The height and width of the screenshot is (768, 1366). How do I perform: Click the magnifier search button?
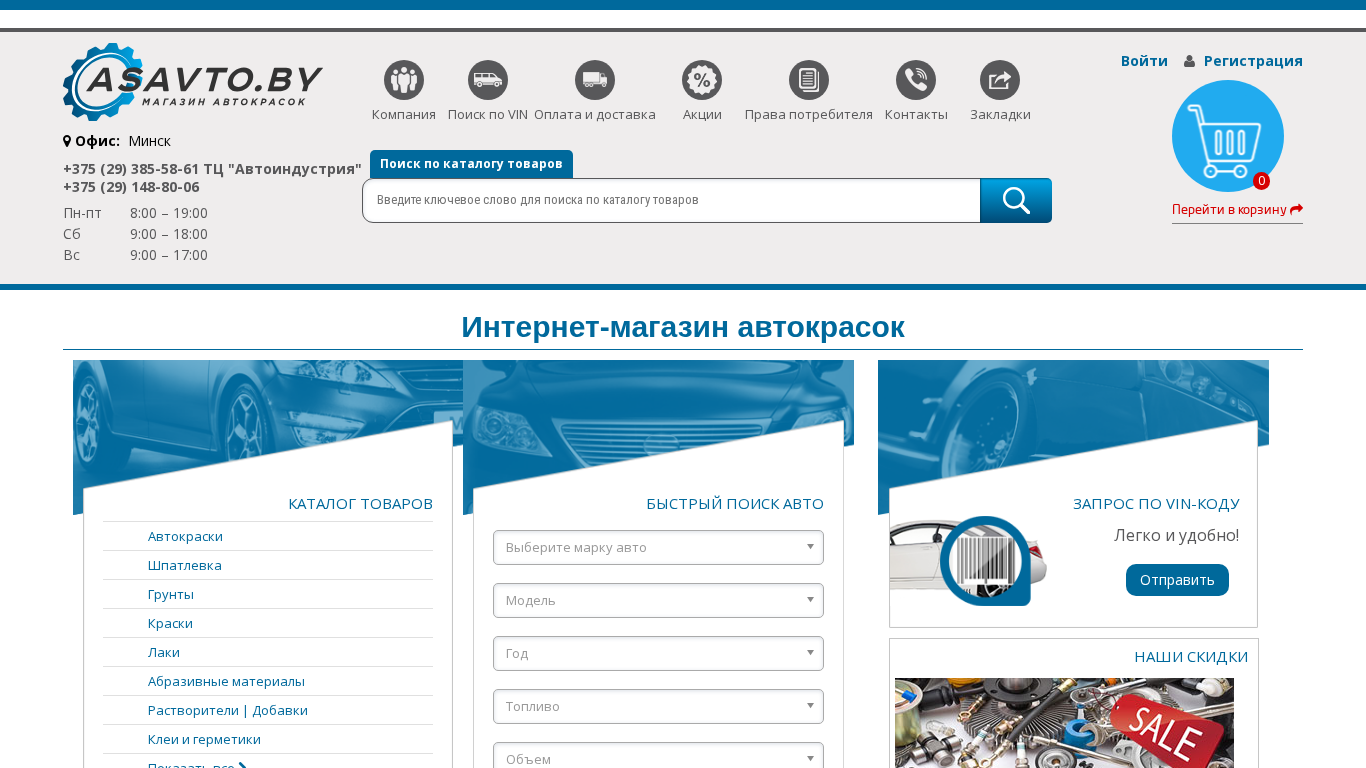tap(1016, 200)
